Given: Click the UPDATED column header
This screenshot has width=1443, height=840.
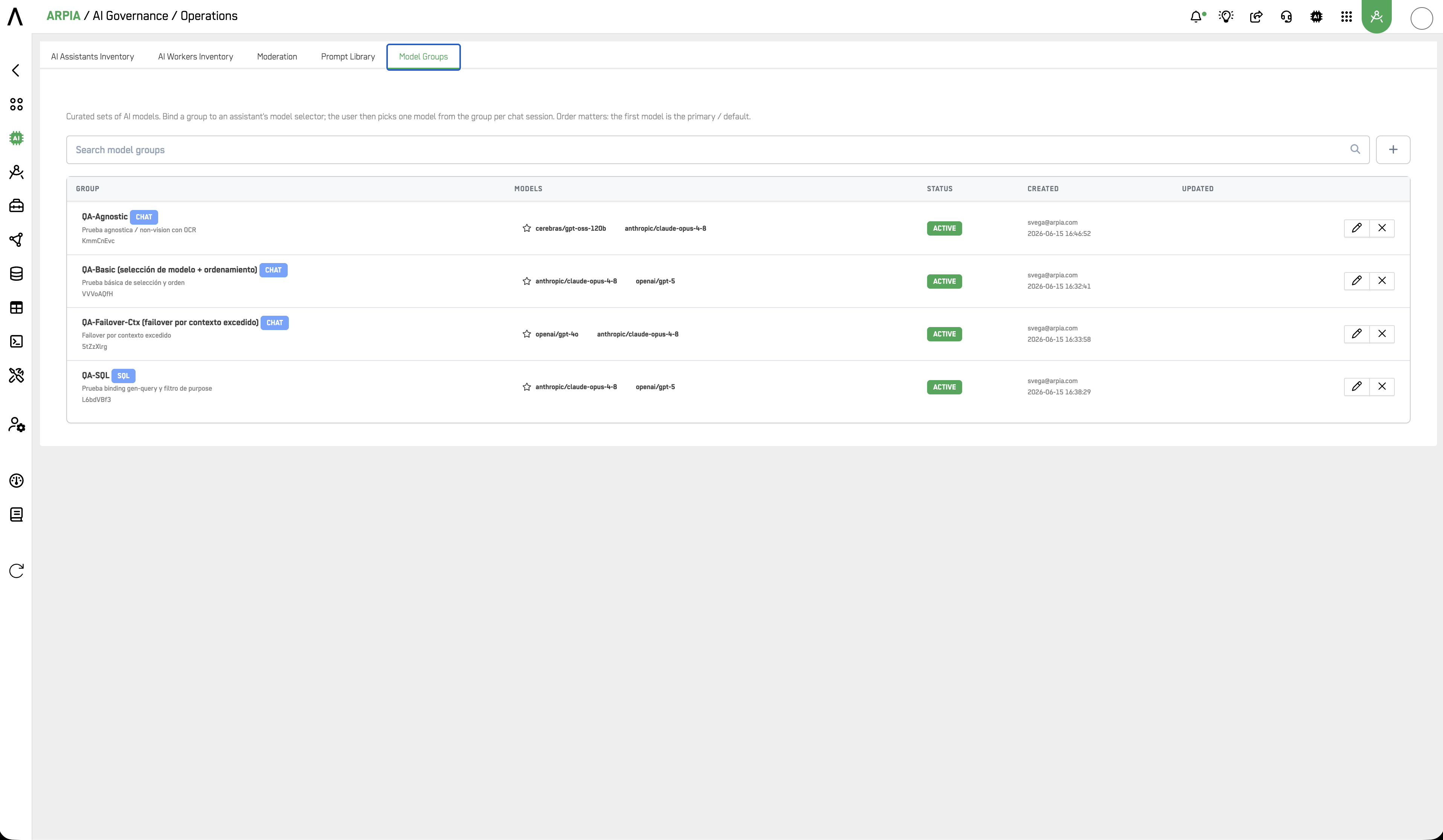Looking at the screenshot, I should pyautogui.click(x=1197, y=188).
